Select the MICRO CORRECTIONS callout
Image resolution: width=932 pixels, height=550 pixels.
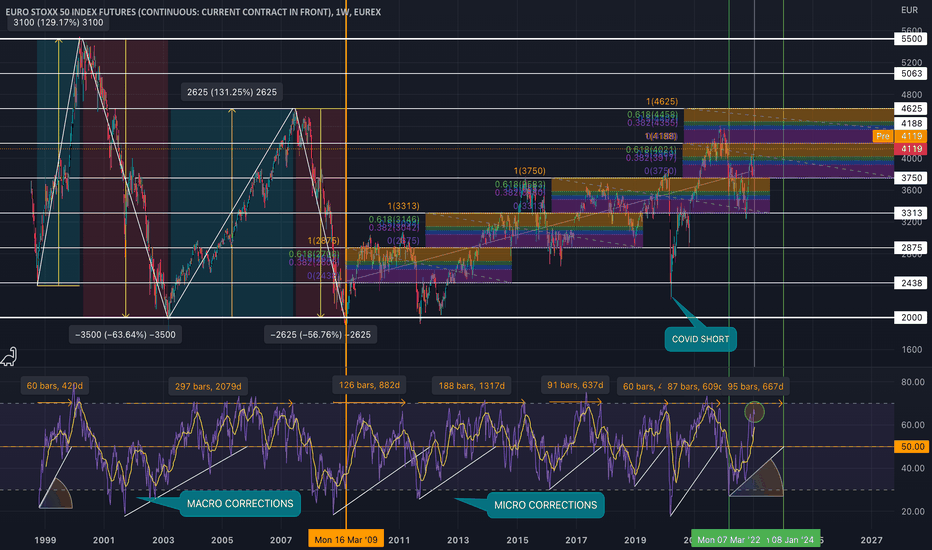click(546, 505)
